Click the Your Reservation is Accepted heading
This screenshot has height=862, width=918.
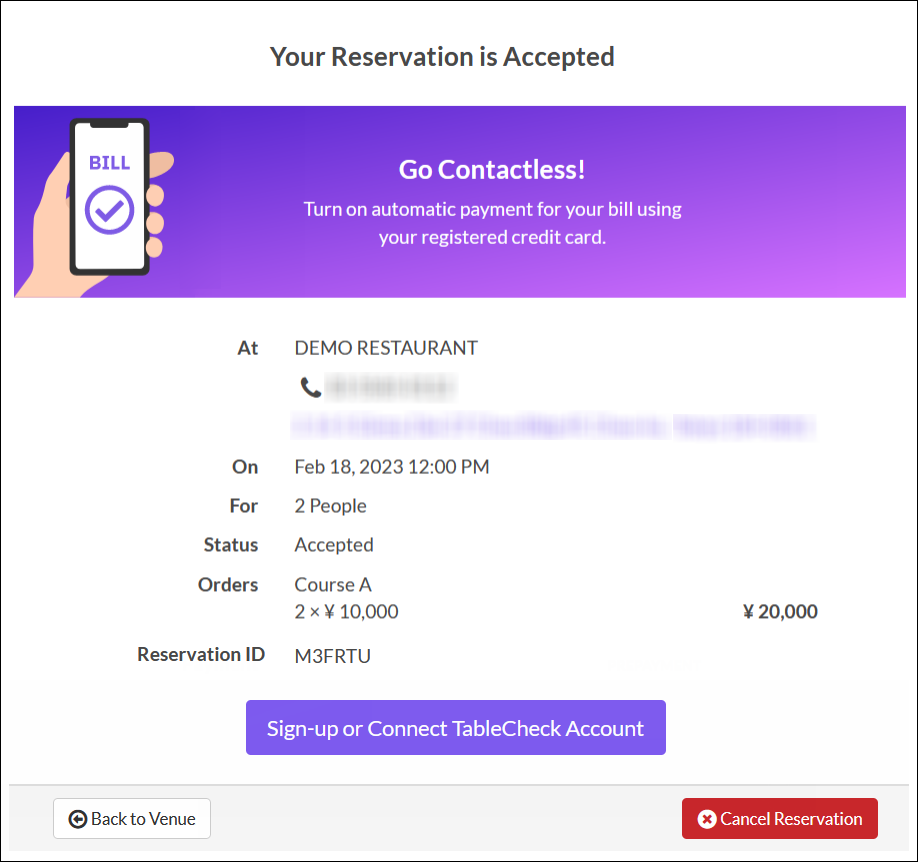(442, 57)
